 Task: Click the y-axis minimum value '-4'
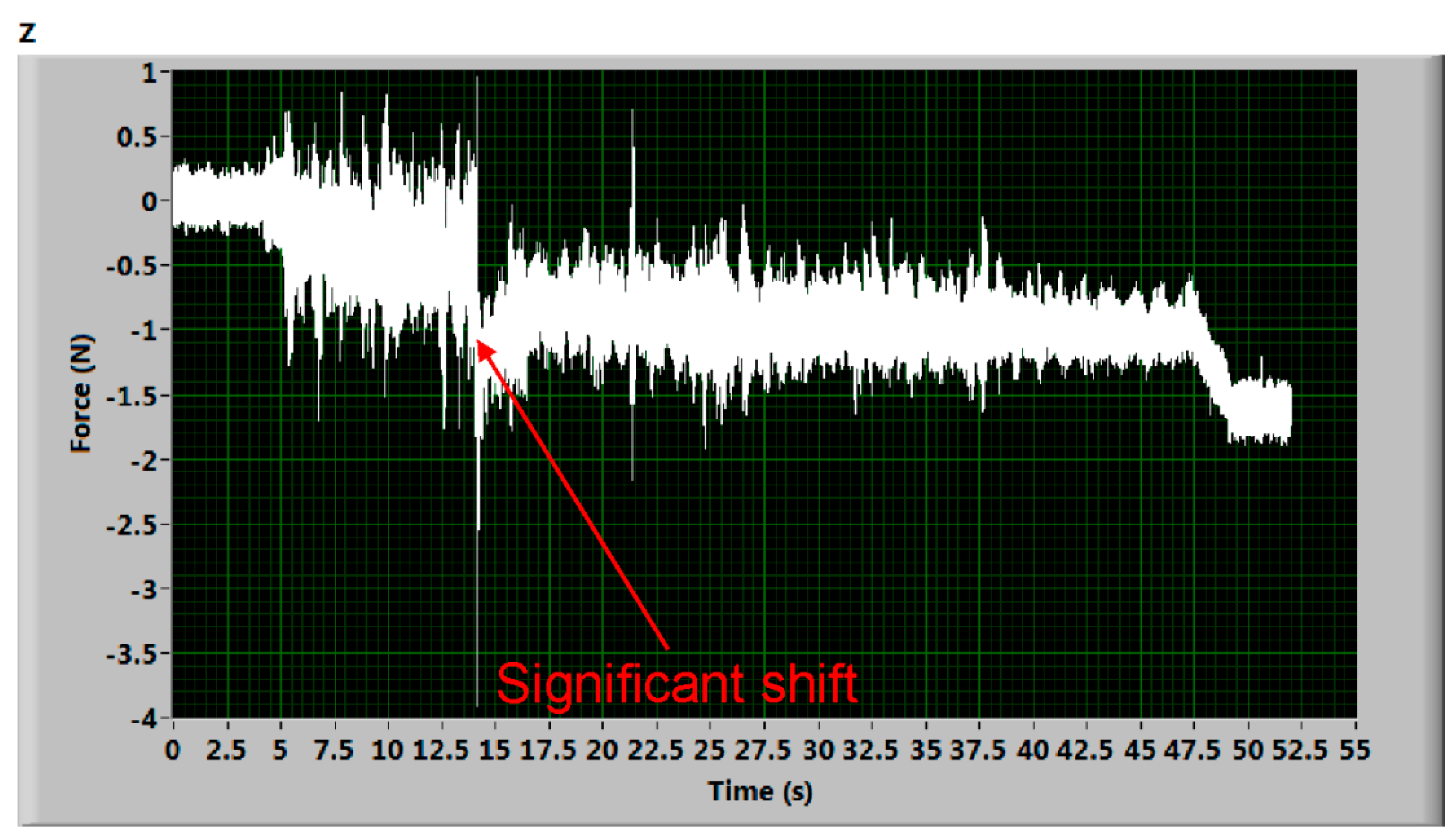[144, 718]
